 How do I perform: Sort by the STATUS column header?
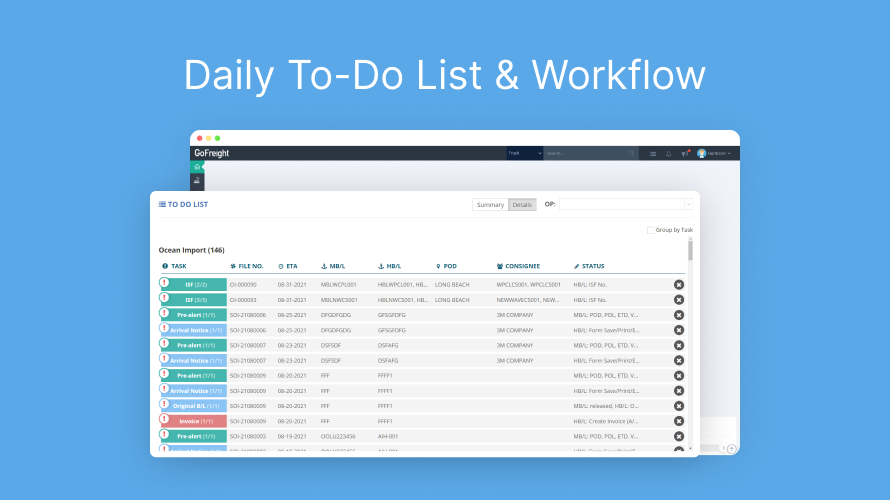(589, 266)
